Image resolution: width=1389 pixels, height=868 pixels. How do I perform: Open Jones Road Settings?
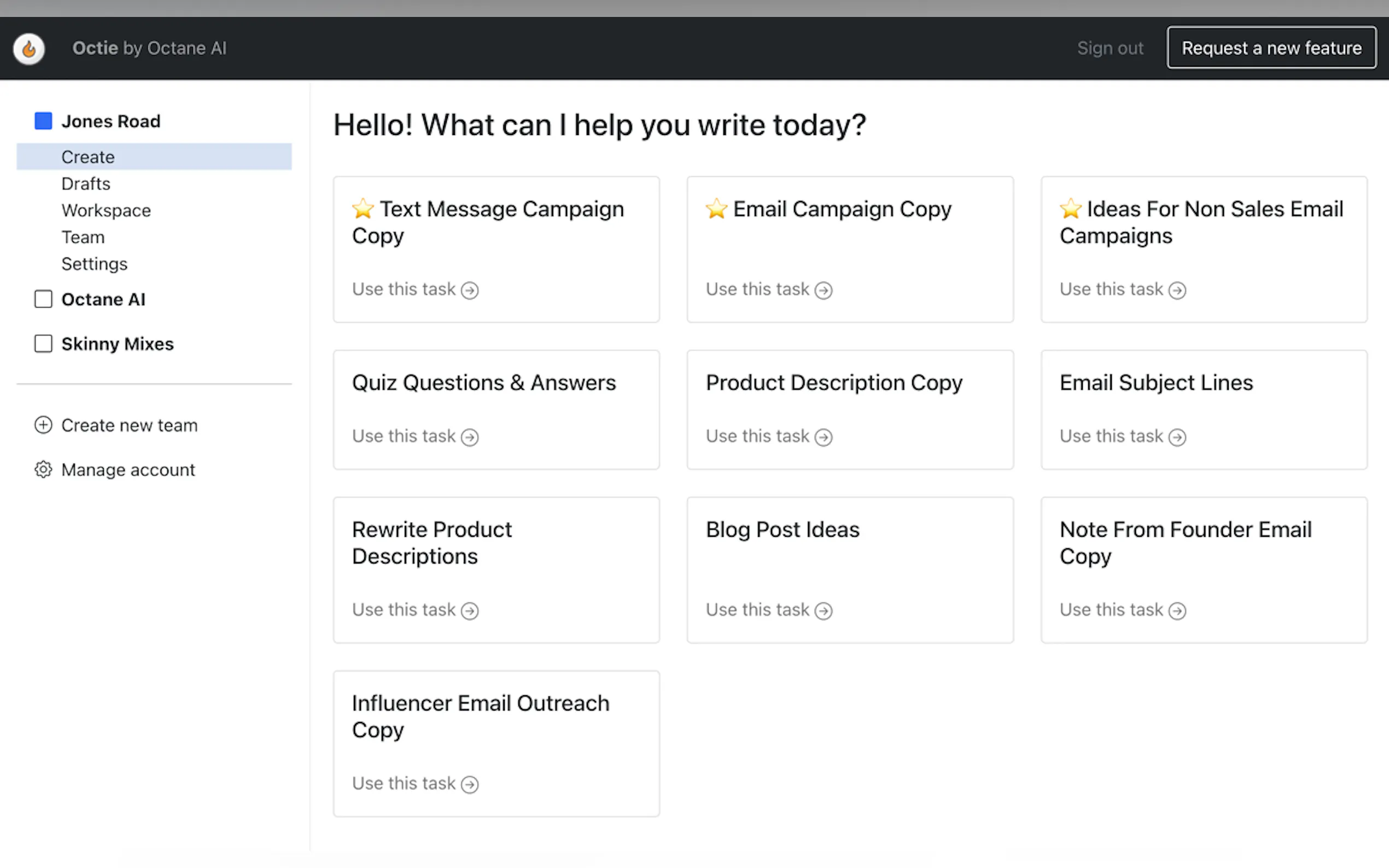coord(94,264)
